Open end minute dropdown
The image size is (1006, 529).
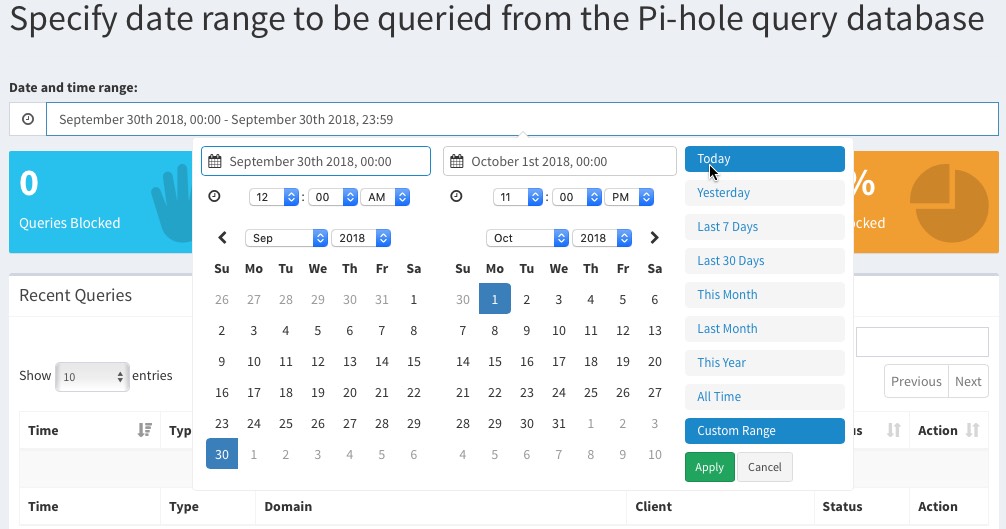tap(577, 197)
